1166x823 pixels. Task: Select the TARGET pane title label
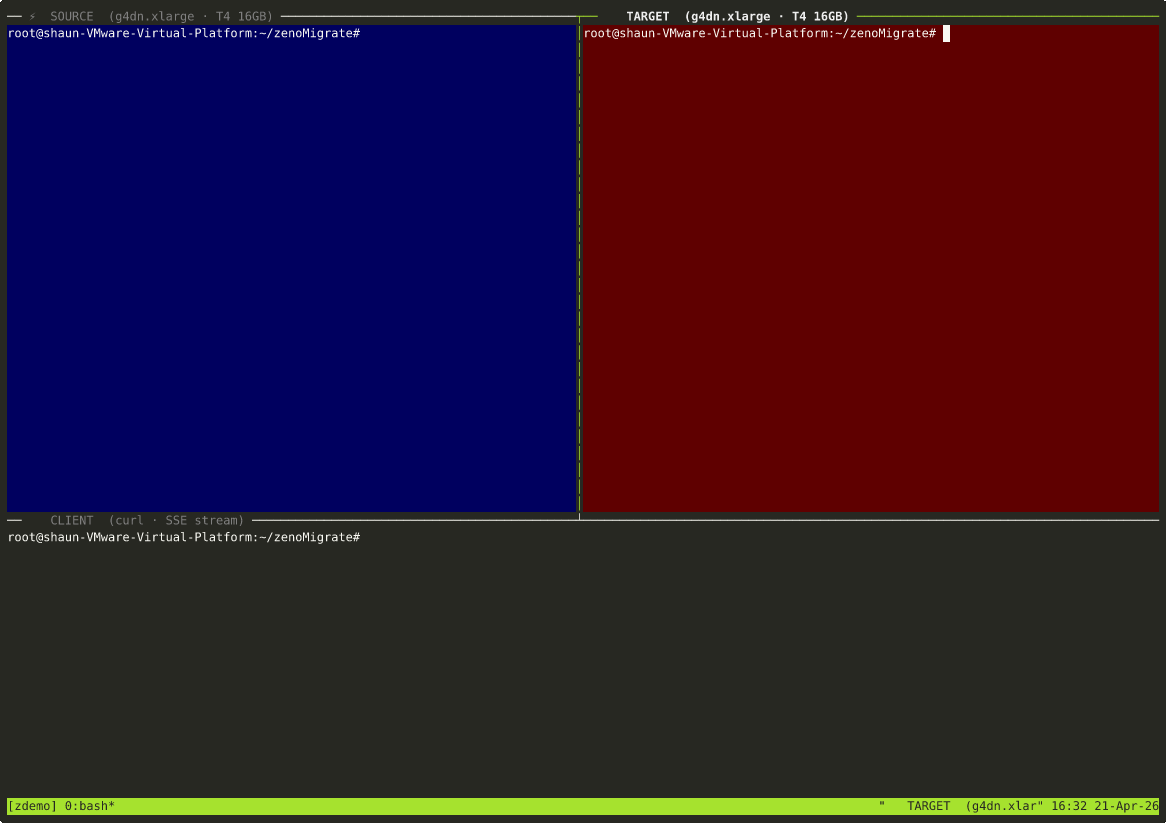pyautogui.click(x=648, y=16)
